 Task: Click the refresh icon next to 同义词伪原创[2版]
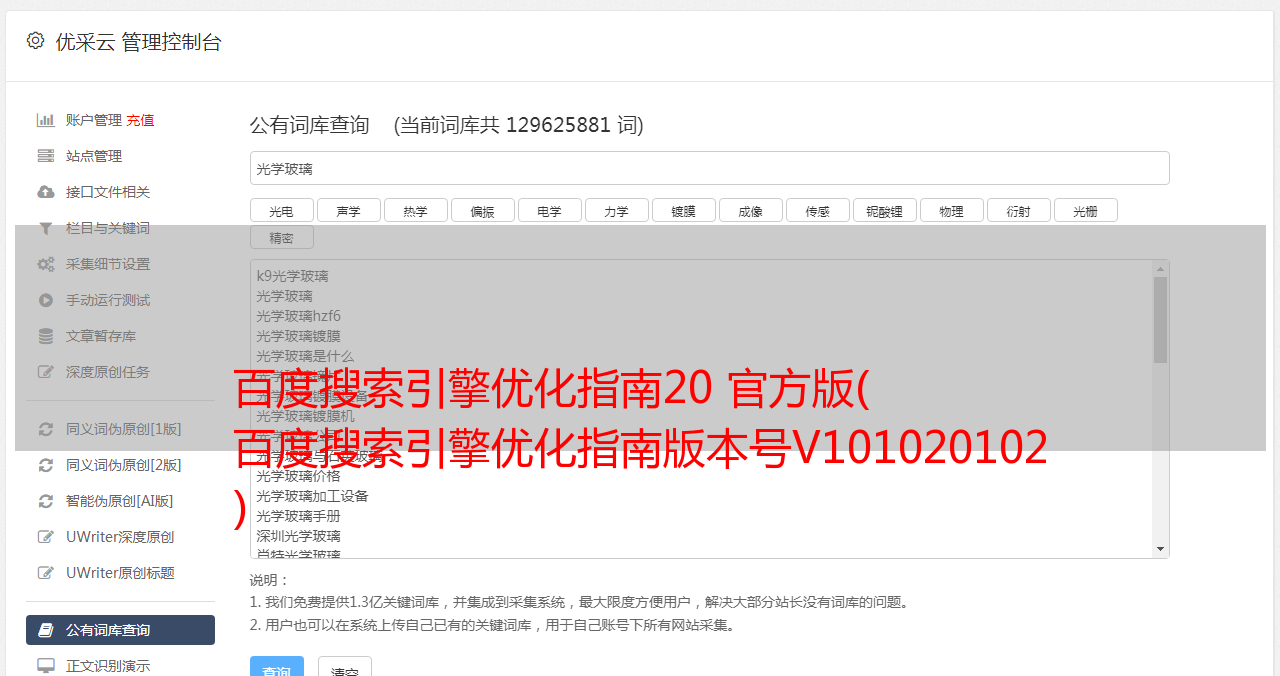click(x=45, y=465)
